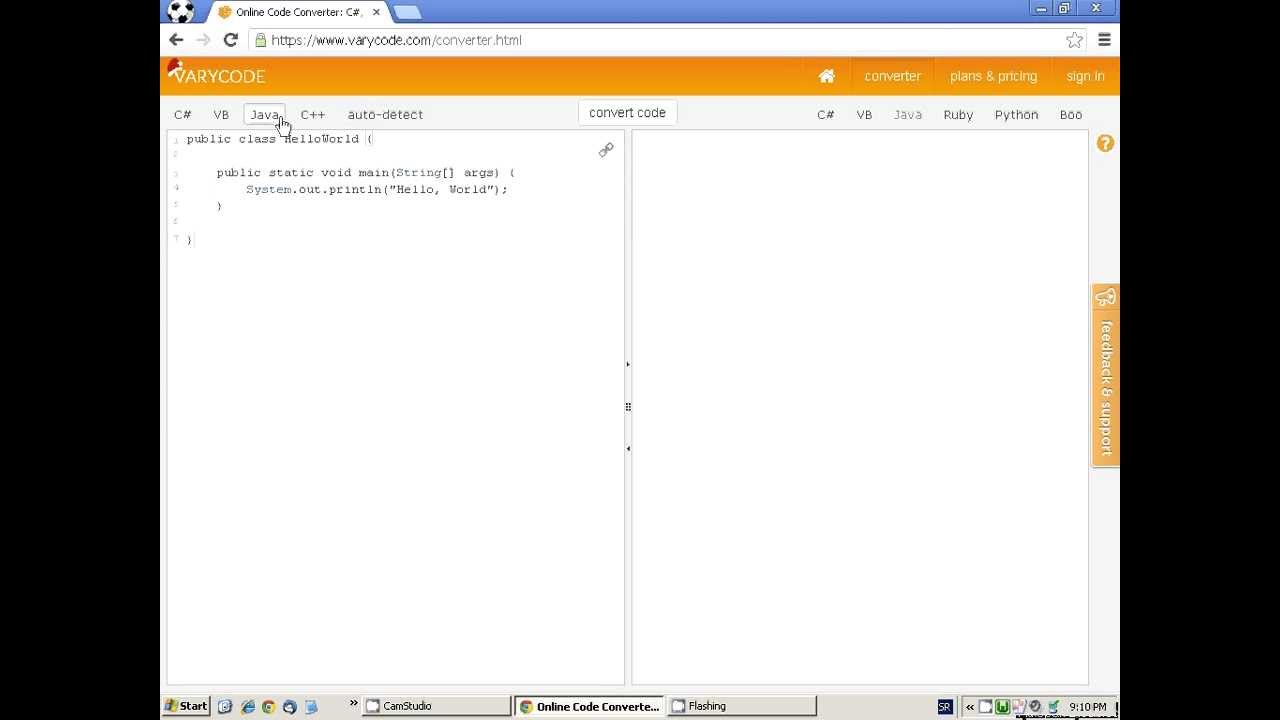Launch Internet Explorer from quick launch
Image resolution: width=1280 pixels, height=720 pixels.
point(247,706)
